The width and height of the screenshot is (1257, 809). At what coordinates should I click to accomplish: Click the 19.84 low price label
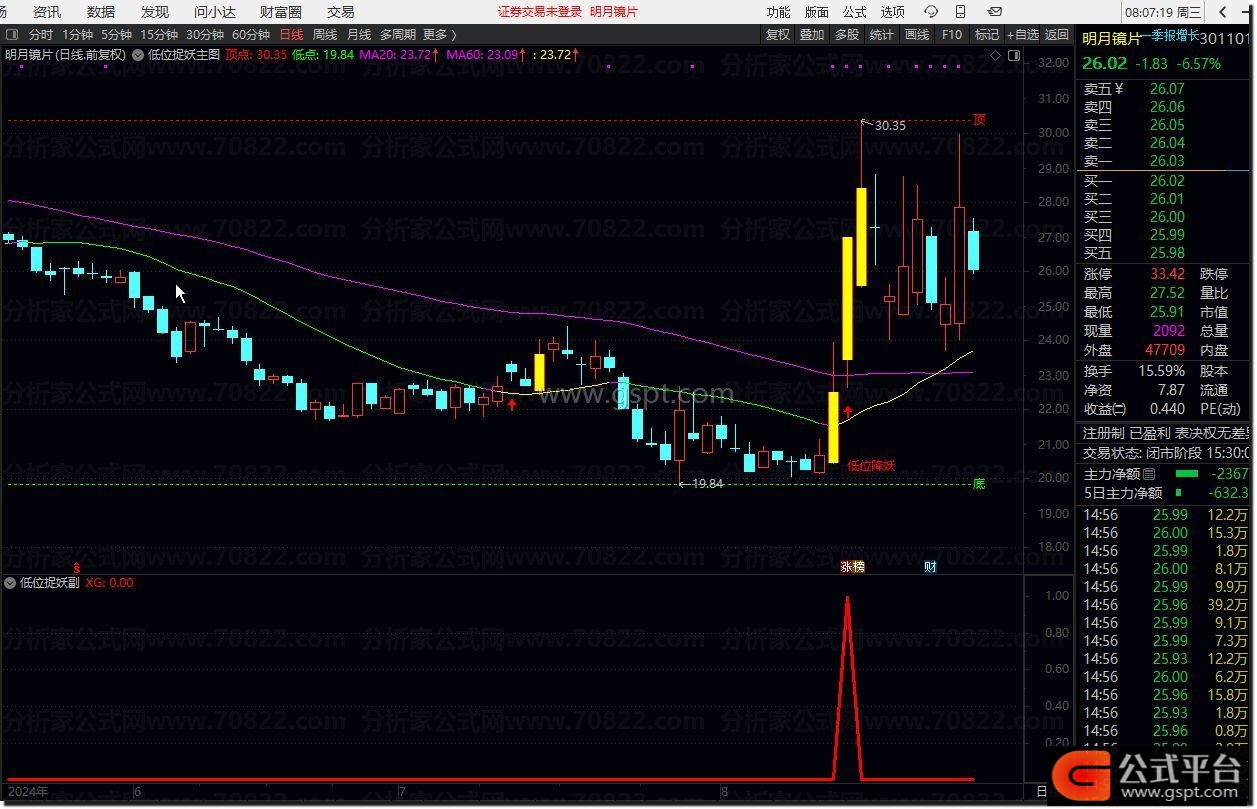pyautogui.click(x=707, y=484)
